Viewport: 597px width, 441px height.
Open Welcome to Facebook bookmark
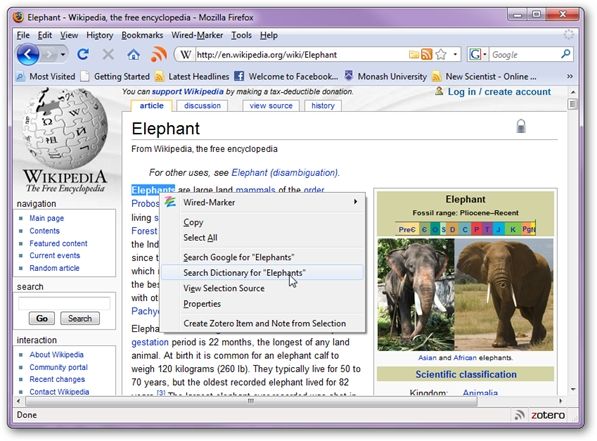pos(286,77)
